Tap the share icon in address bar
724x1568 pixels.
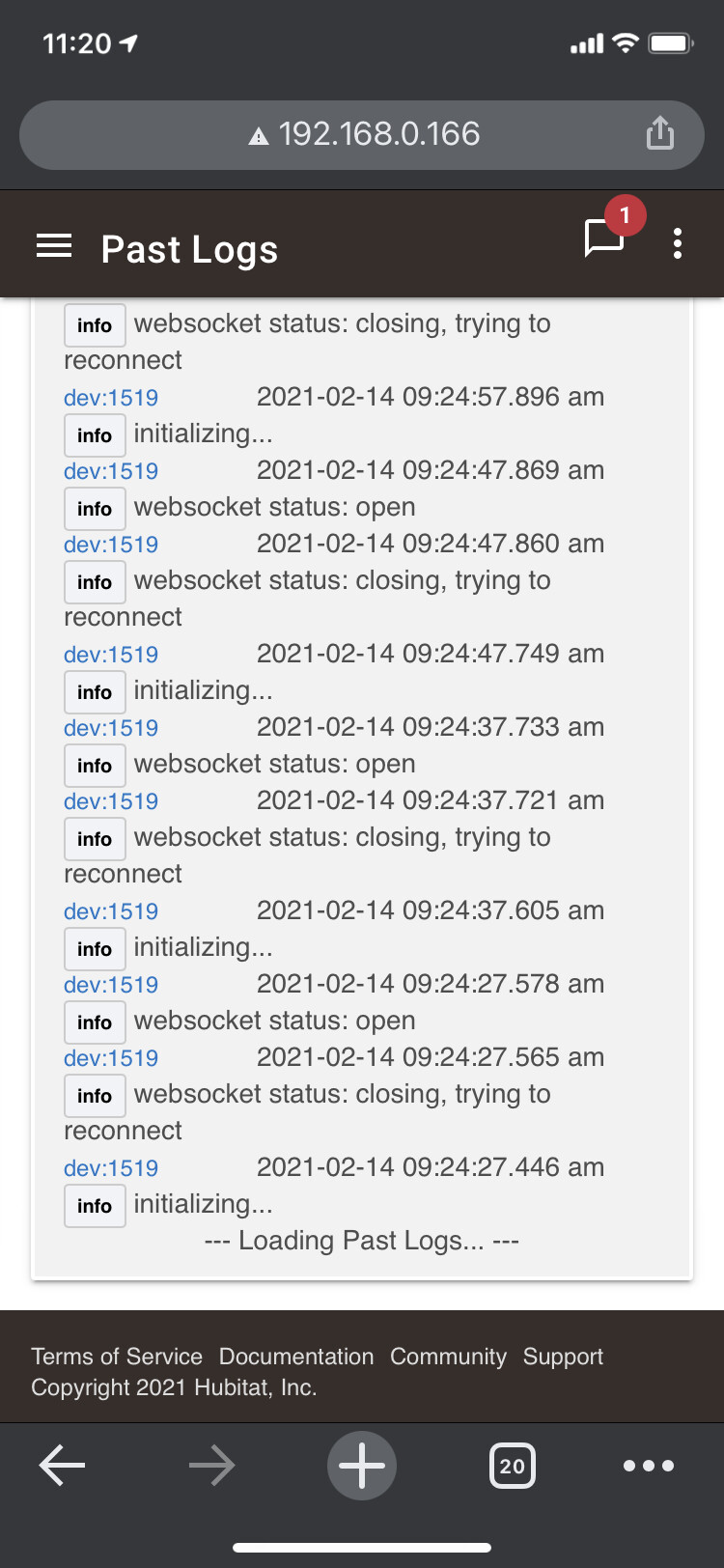tap(659, 133)
